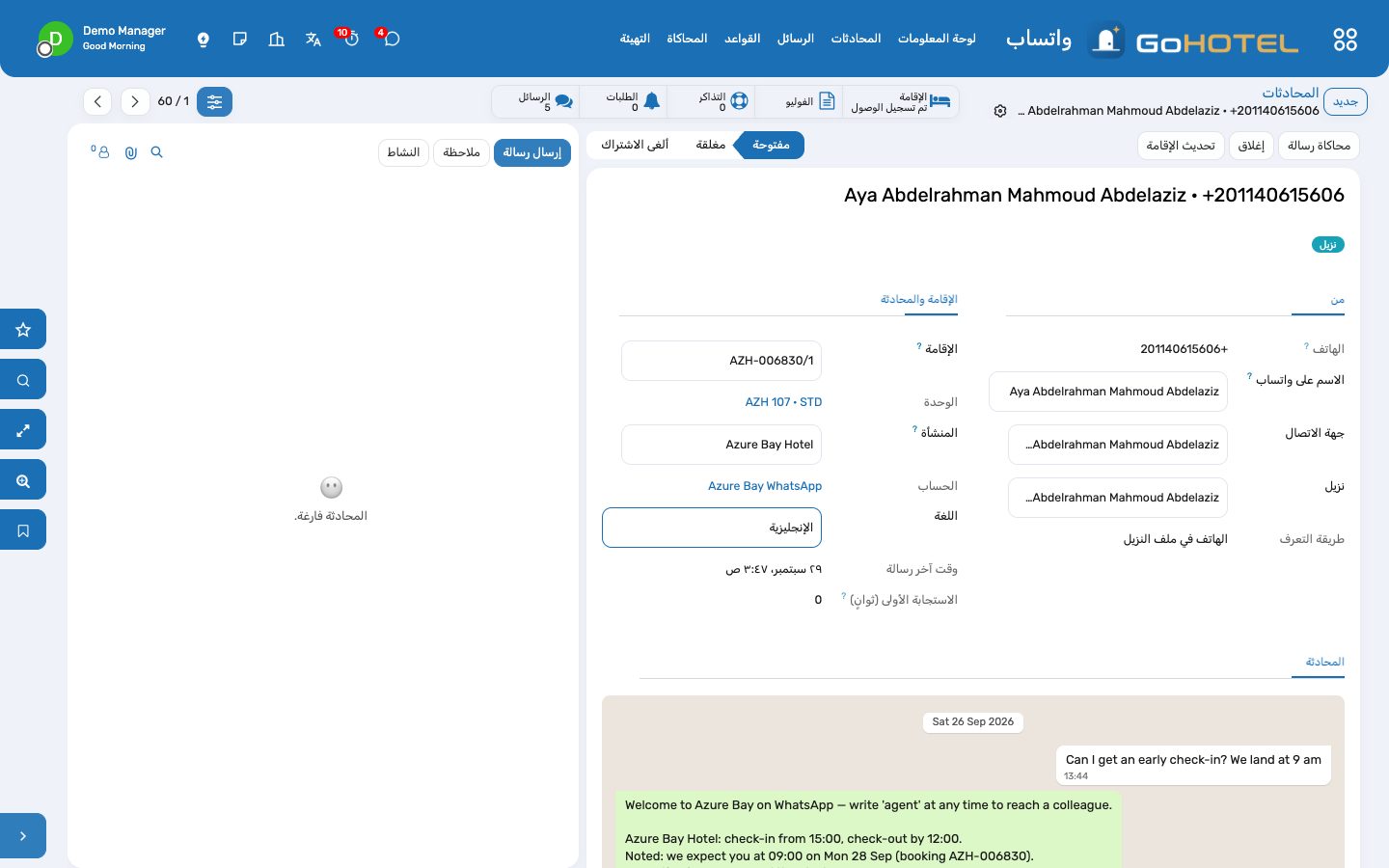The image size is (1389, 868).
Task: Open the المنشأة Azure Bay Hotel dropdown
Action: pos(722,445)
